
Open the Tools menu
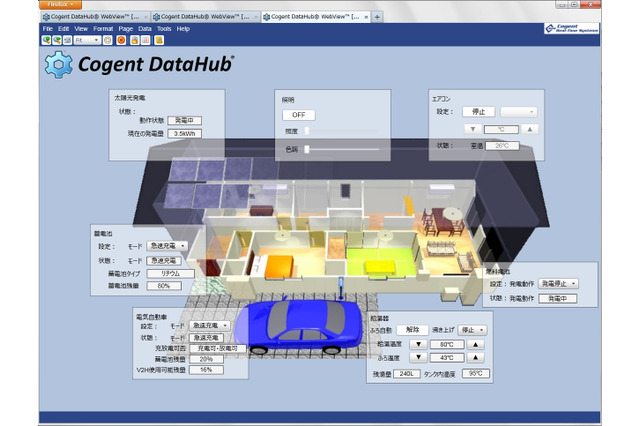coord(164,28)
